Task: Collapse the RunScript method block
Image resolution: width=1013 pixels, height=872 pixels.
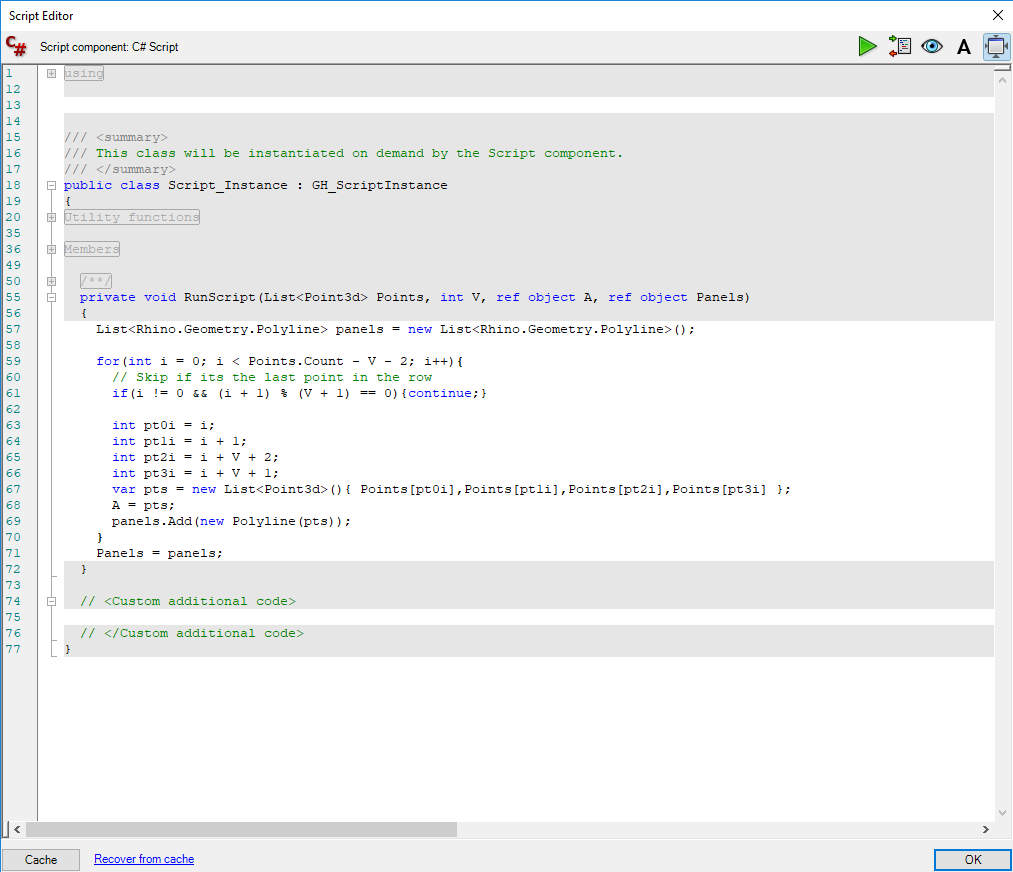Action: [x=51, y=297]
